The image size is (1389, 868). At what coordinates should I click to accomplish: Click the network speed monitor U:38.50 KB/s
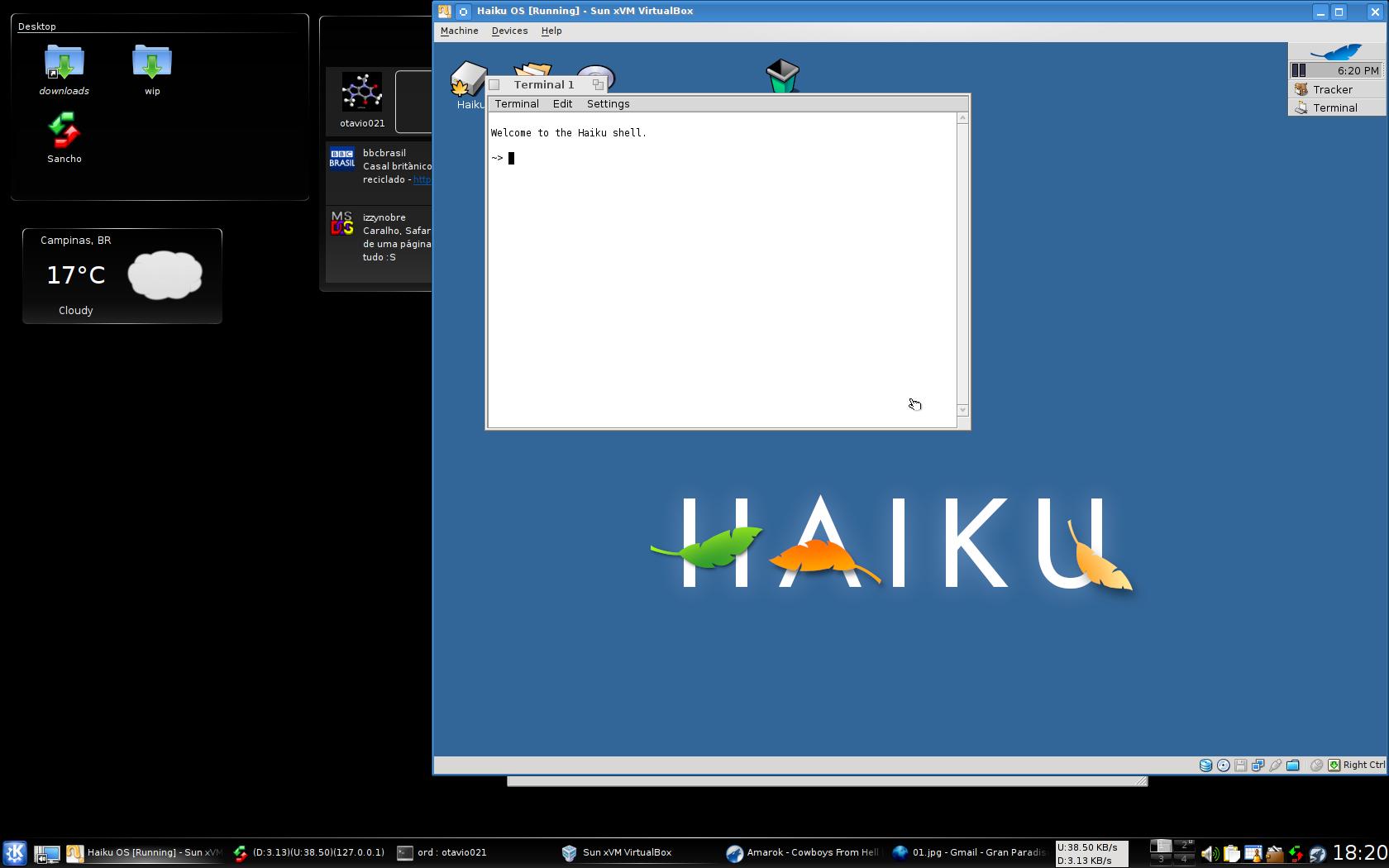pyautogui.click(x=1091, y=853)
